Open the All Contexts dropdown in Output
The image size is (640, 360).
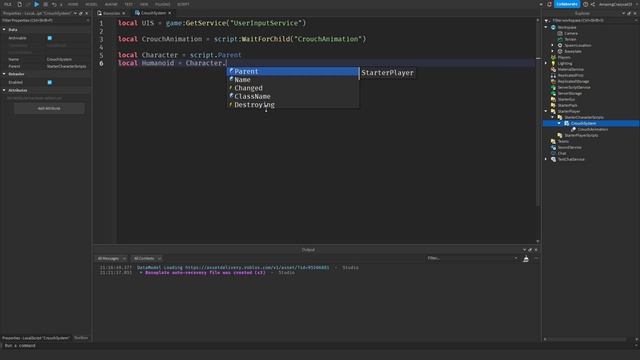tap(147, 258)
